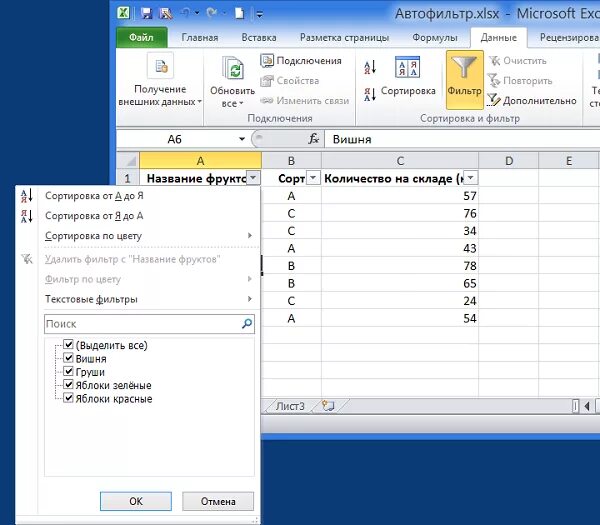600x525 pixels.
Task: Click the insert new sheet icon
Action: [329, 406]
